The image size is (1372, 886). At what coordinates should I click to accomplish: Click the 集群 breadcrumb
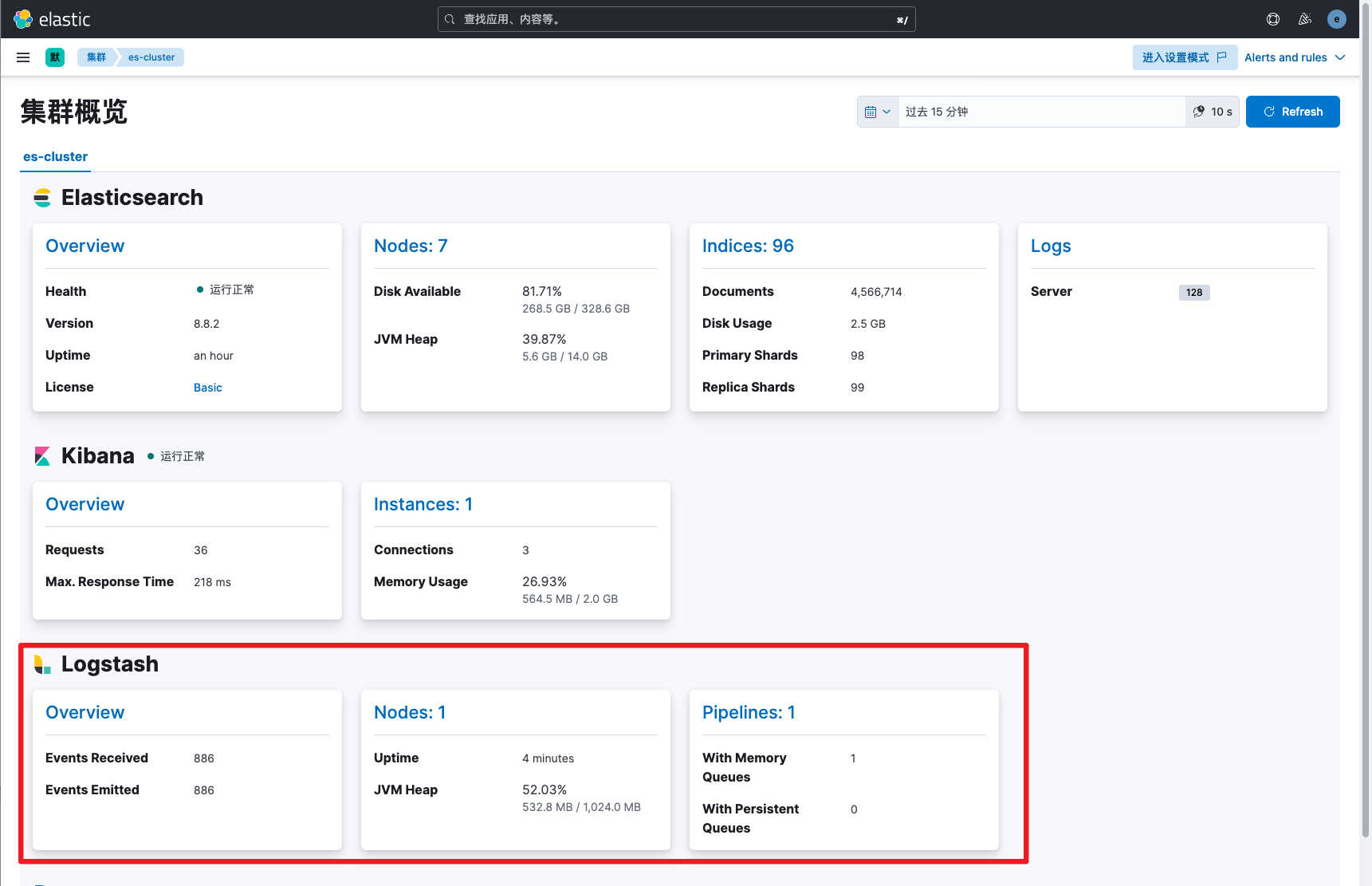96,57
